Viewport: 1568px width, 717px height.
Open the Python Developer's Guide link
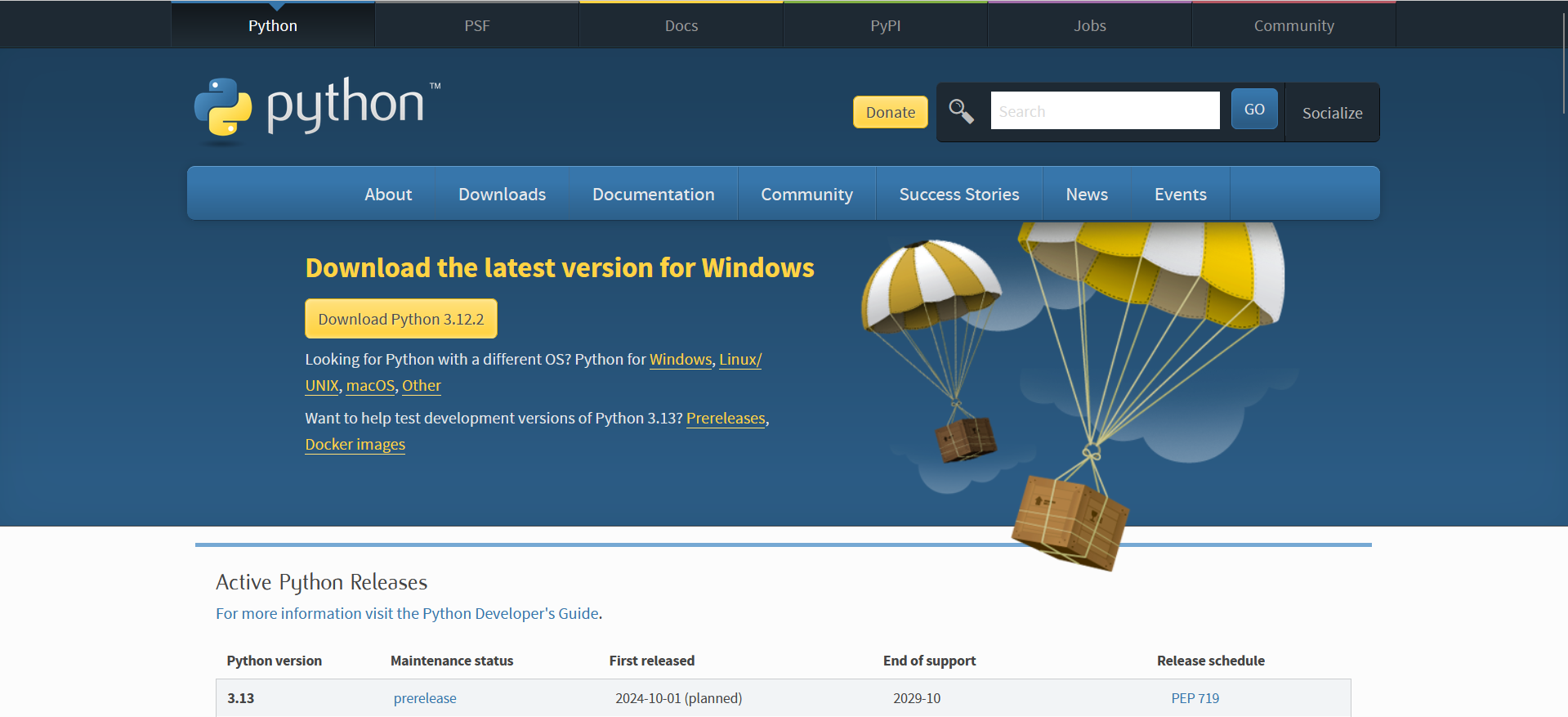407,613
